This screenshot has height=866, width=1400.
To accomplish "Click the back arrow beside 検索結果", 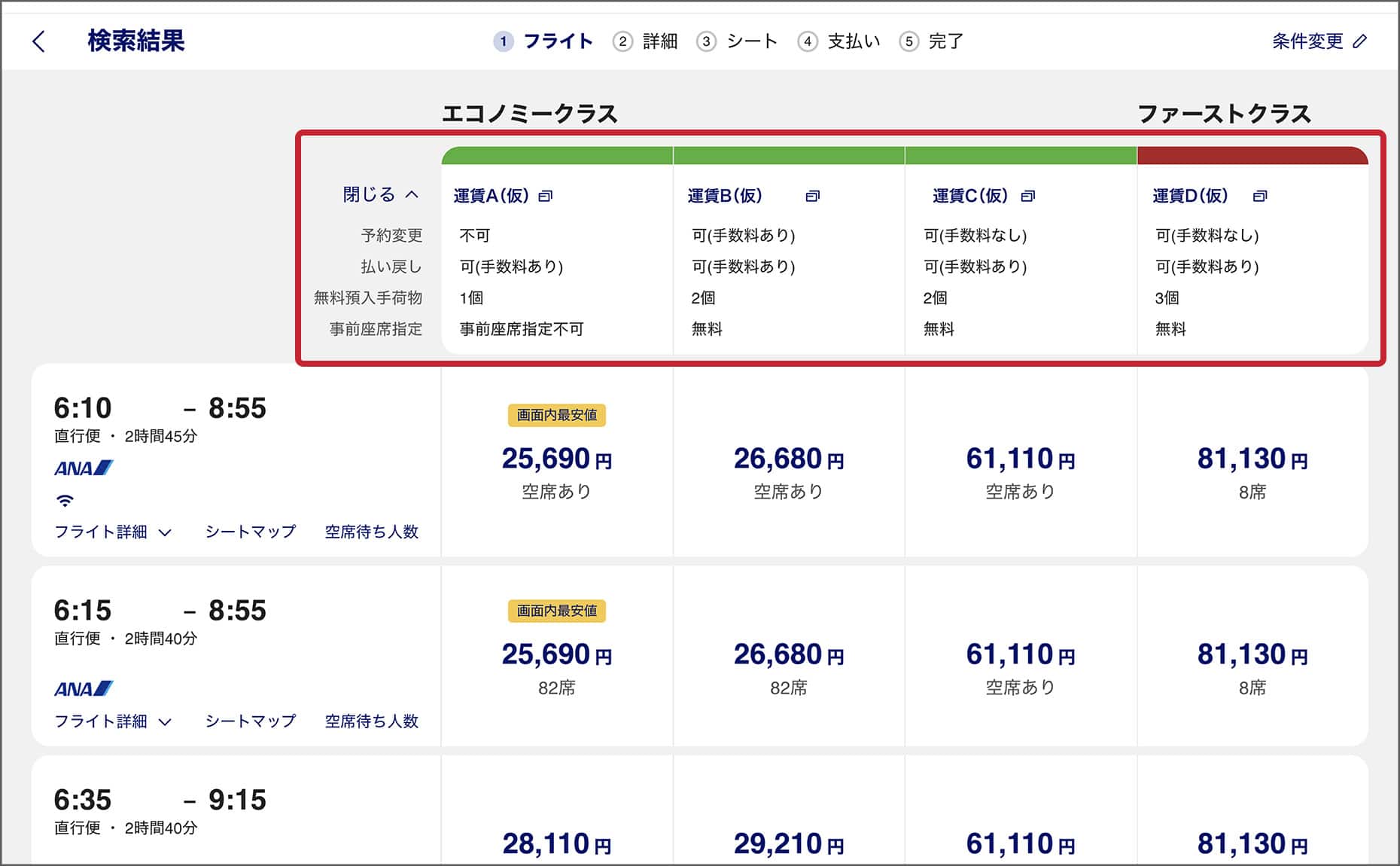I will [39, 41].
